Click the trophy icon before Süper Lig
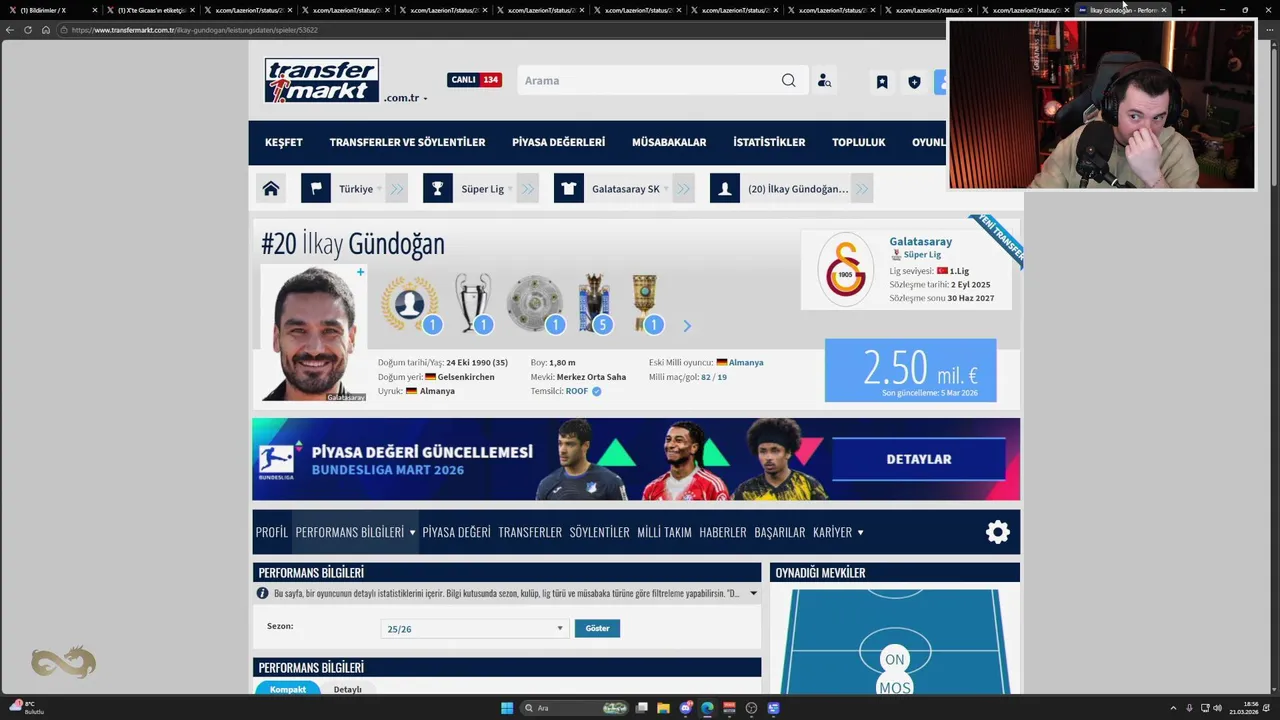Viewport: 1280px width, 720px height. (438, 188)
